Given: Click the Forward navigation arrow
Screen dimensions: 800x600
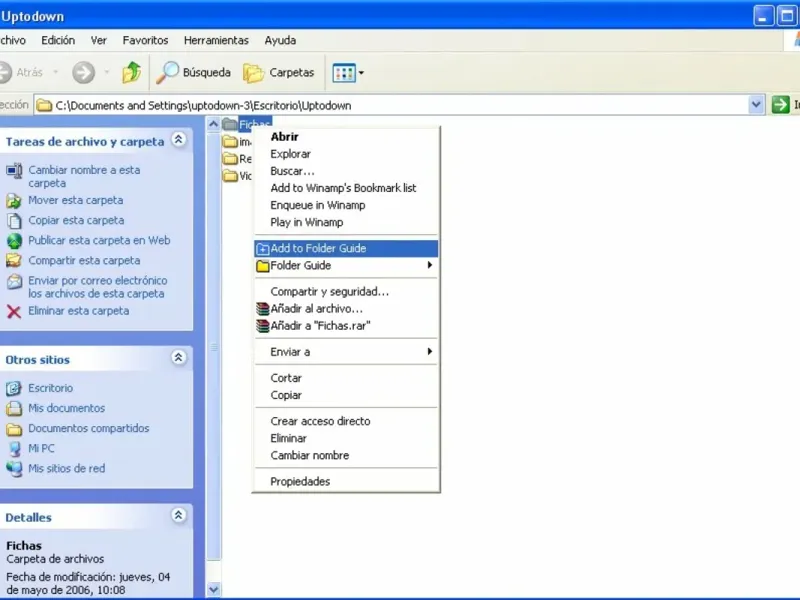Looking at the screenshot, I should [84, 72].
